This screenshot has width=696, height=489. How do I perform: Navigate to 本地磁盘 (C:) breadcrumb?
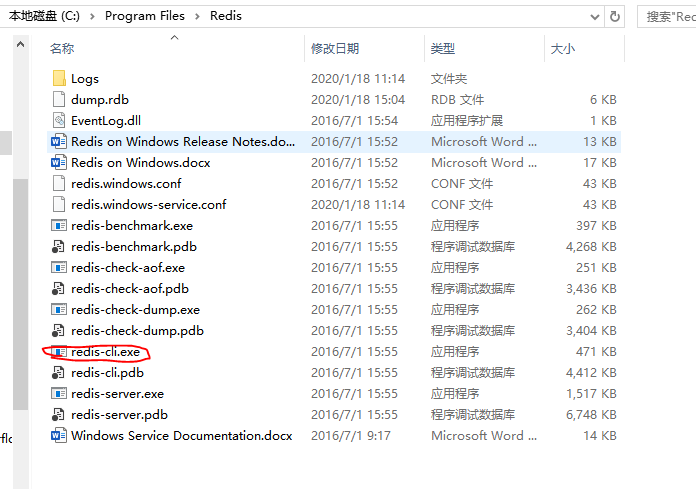click(44, 16)
